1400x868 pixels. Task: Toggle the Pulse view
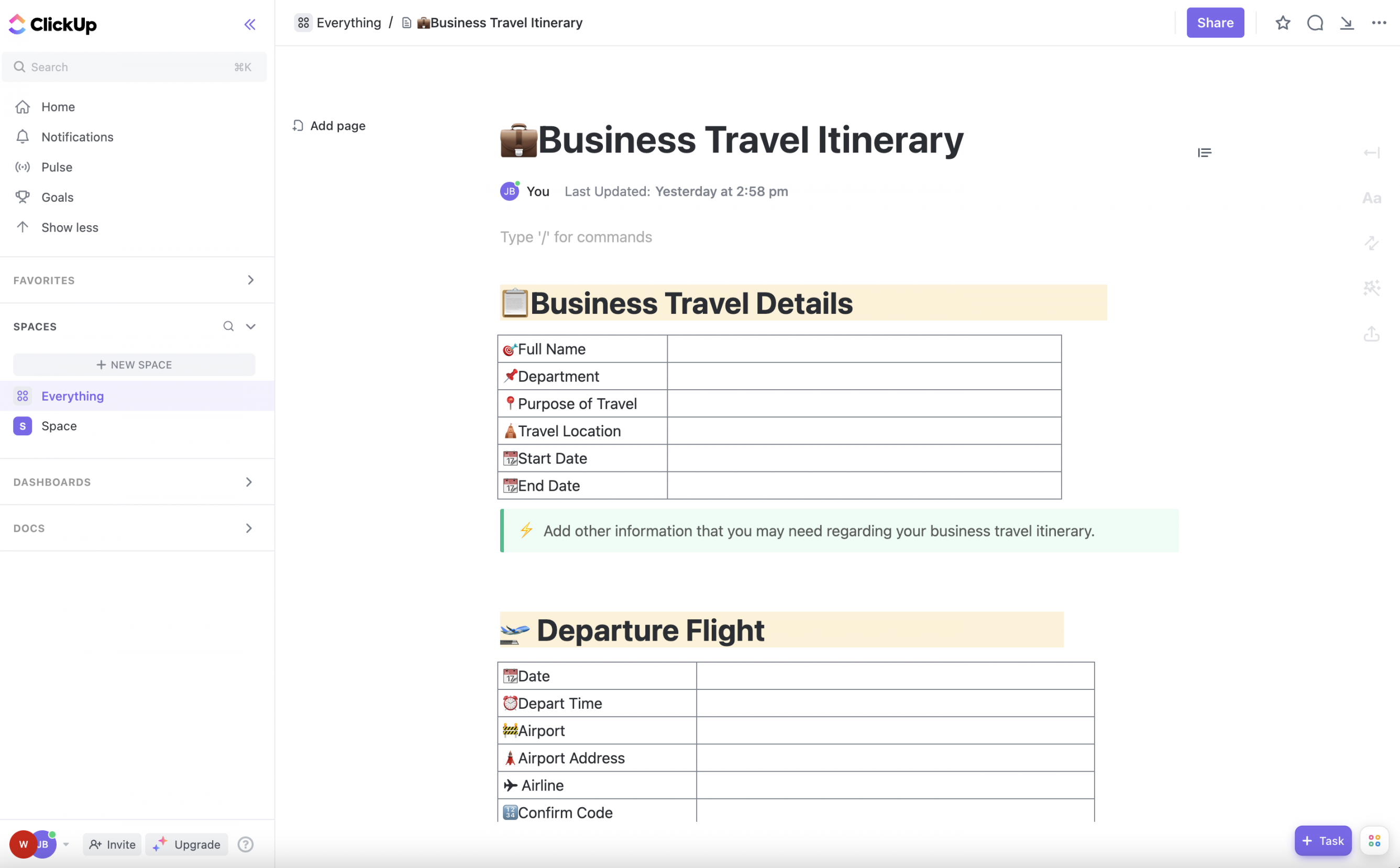56,167
